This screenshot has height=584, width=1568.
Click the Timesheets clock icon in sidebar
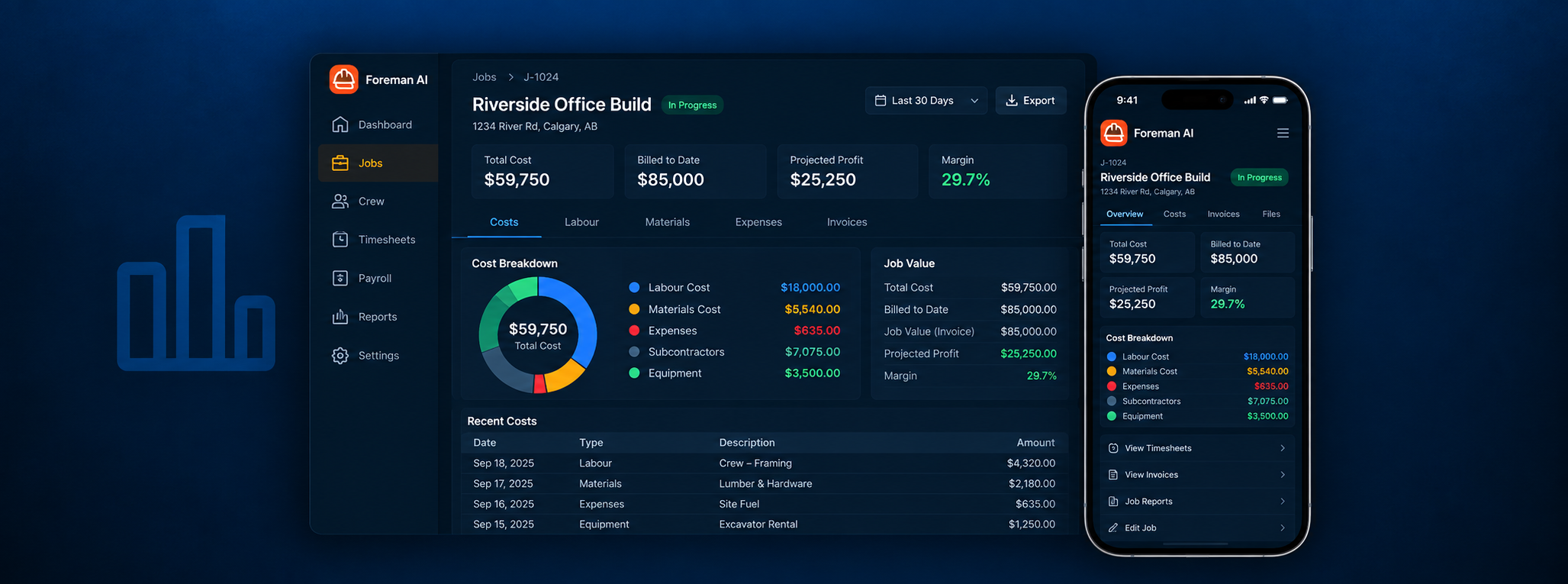coord(340,240)
